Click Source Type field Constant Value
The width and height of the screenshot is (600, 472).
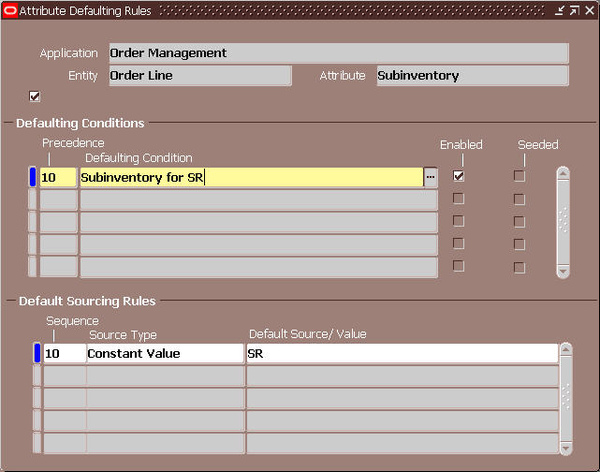tap(165, 353)
